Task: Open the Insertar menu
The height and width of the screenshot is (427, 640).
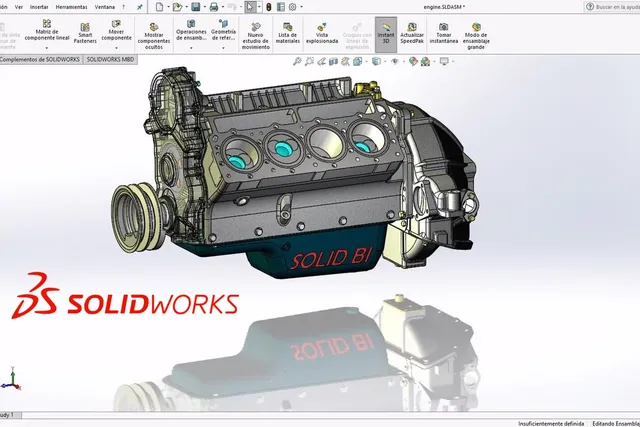Action: 39,7
